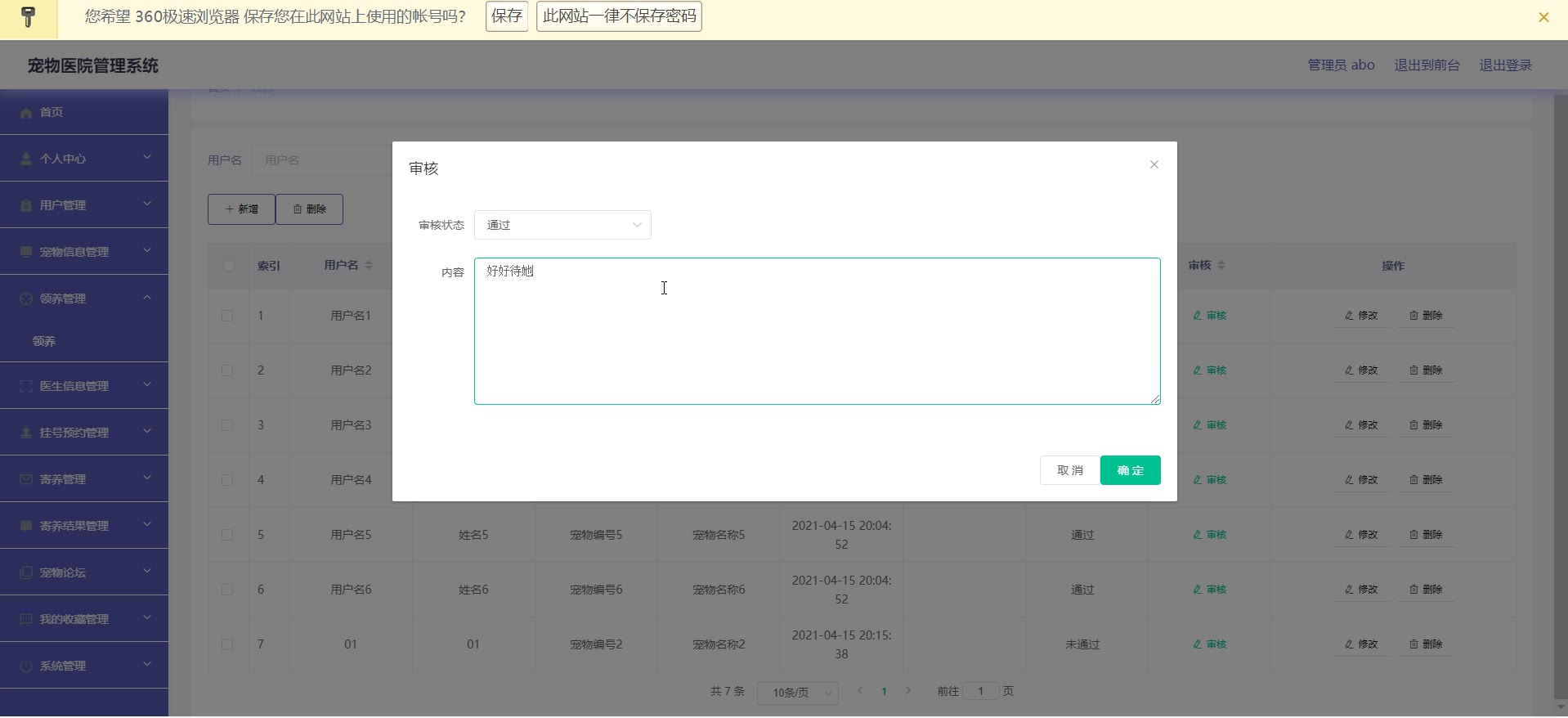The image size is (1568, 718).
Task: Click the key icon in the password bar
Action: click(29, 17)
